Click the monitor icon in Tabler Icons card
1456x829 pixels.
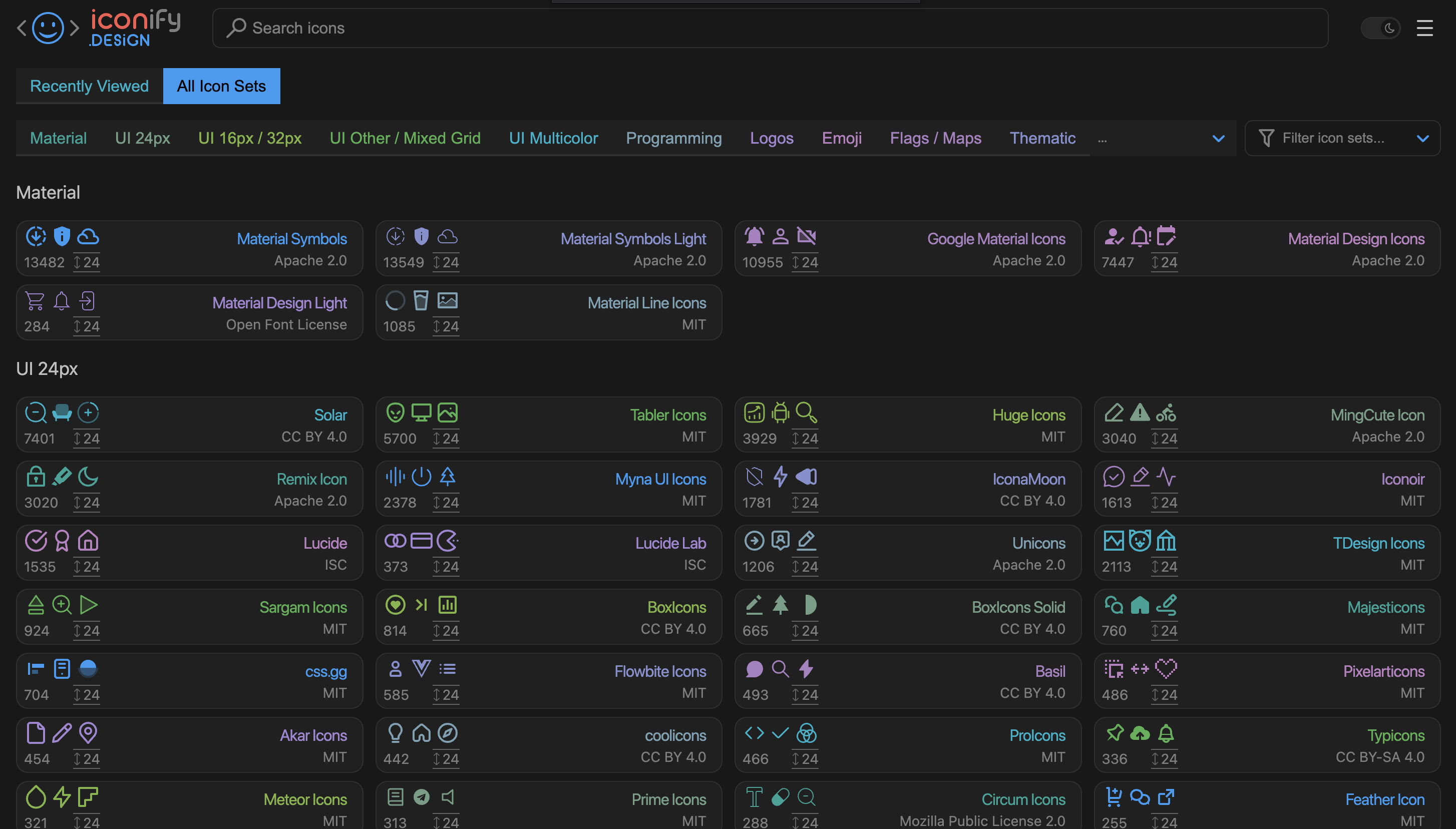(x=422, y=413)
